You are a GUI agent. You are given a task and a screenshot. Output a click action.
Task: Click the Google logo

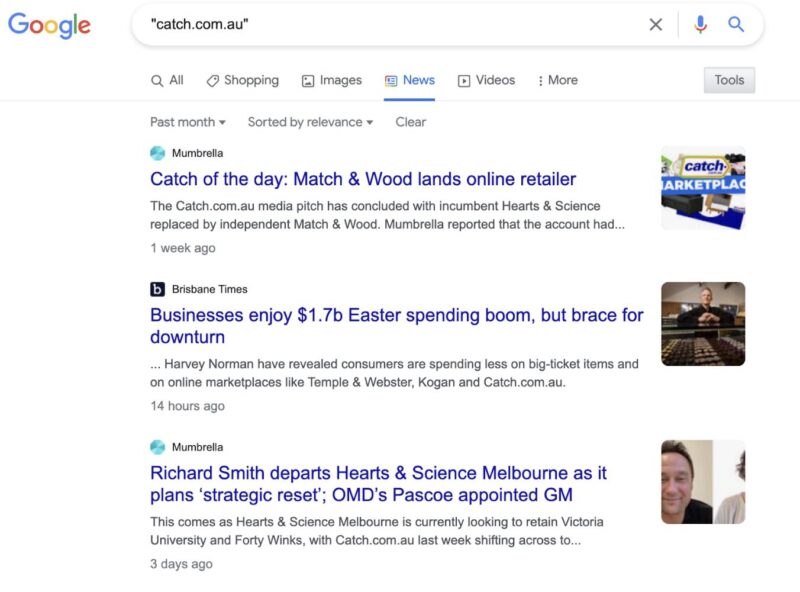pyautogui.click(x=49, y=25)
